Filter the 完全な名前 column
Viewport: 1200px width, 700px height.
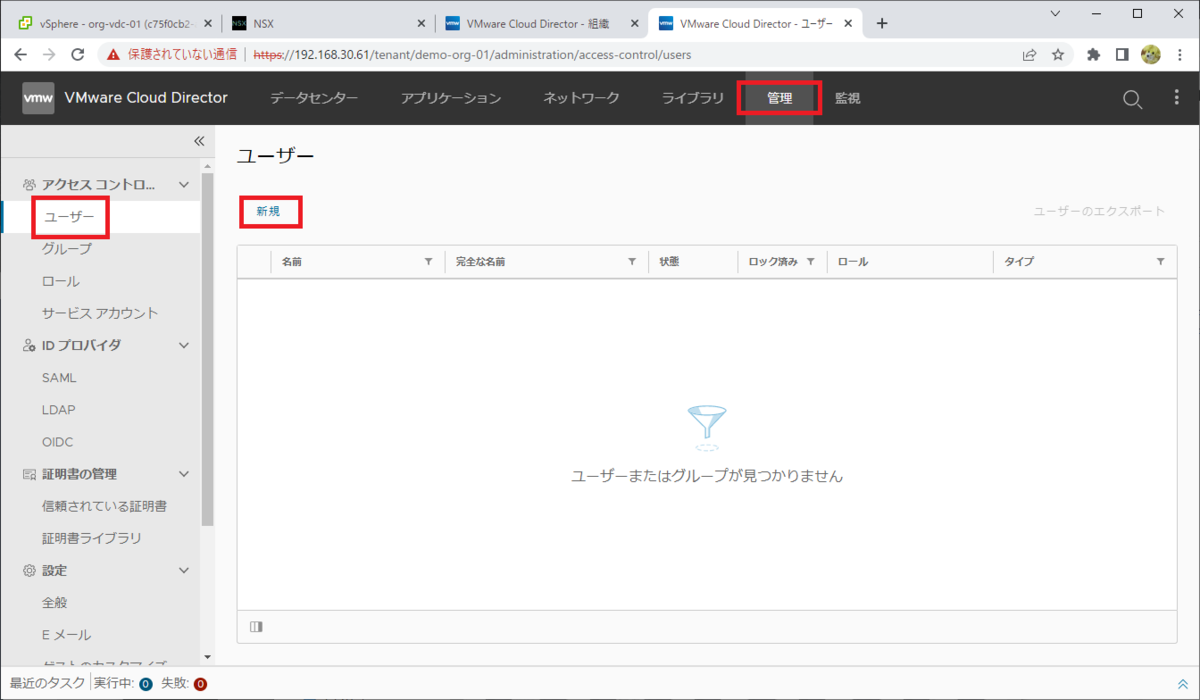(x=632, y=261)
